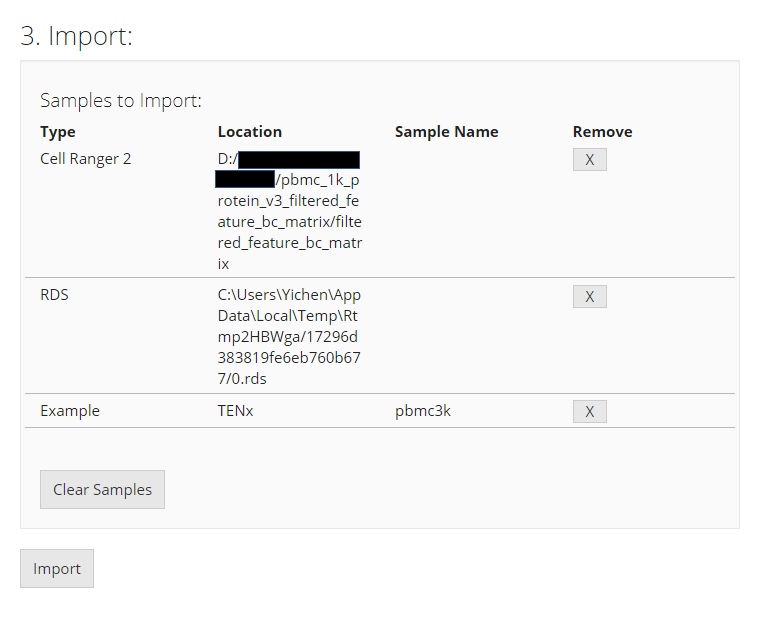The image size is (760, 622).
Task: Click the 0.rds temp file path
Action: coord(288,337)
